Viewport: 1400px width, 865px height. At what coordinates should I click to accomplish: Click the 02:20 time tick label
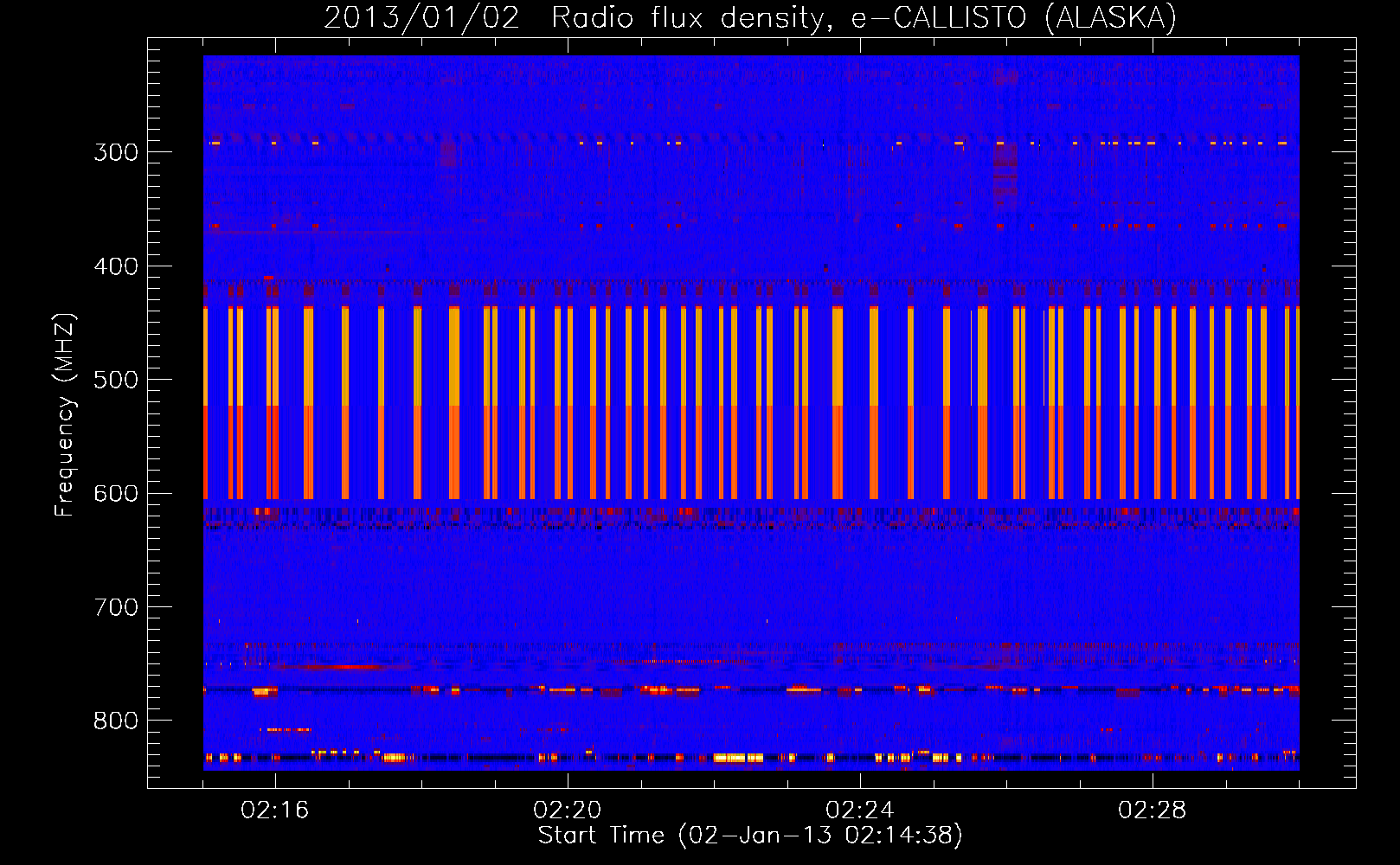coord(568,811)
